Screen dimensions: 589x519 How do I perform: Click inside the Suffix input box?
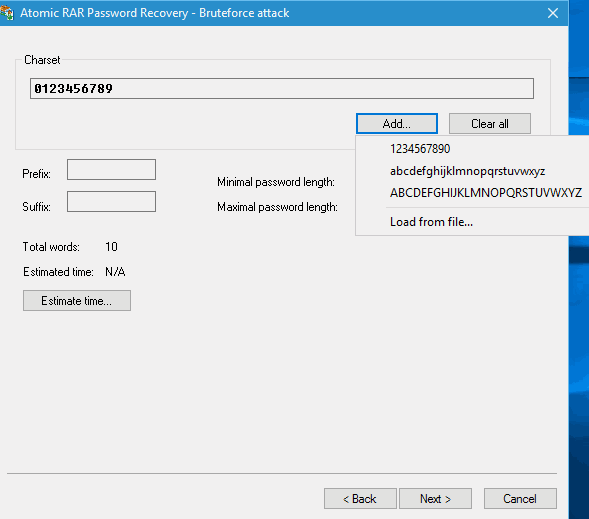click(111, 202)
